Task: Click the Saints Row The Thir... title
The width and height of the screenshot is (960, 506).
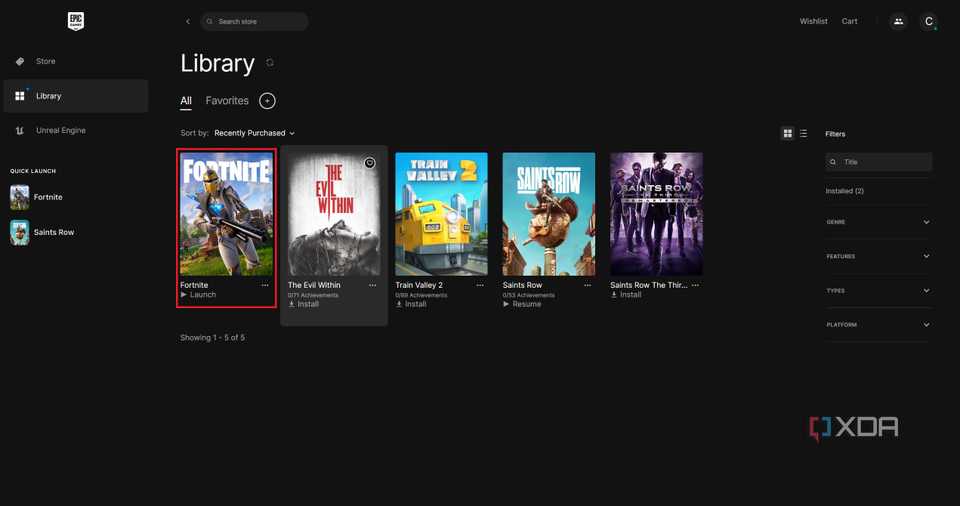Action: [x=648, y=285]
